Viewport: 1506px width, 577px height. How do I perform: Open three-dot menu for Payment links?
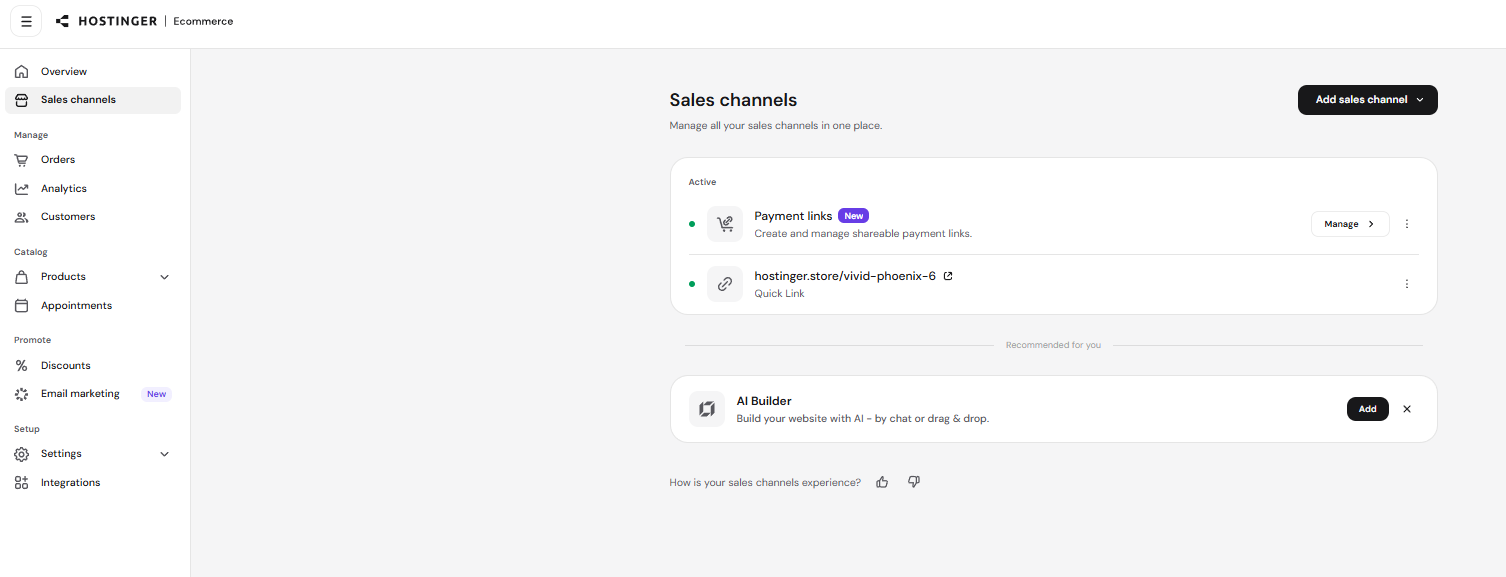[x=1407, y=224]
